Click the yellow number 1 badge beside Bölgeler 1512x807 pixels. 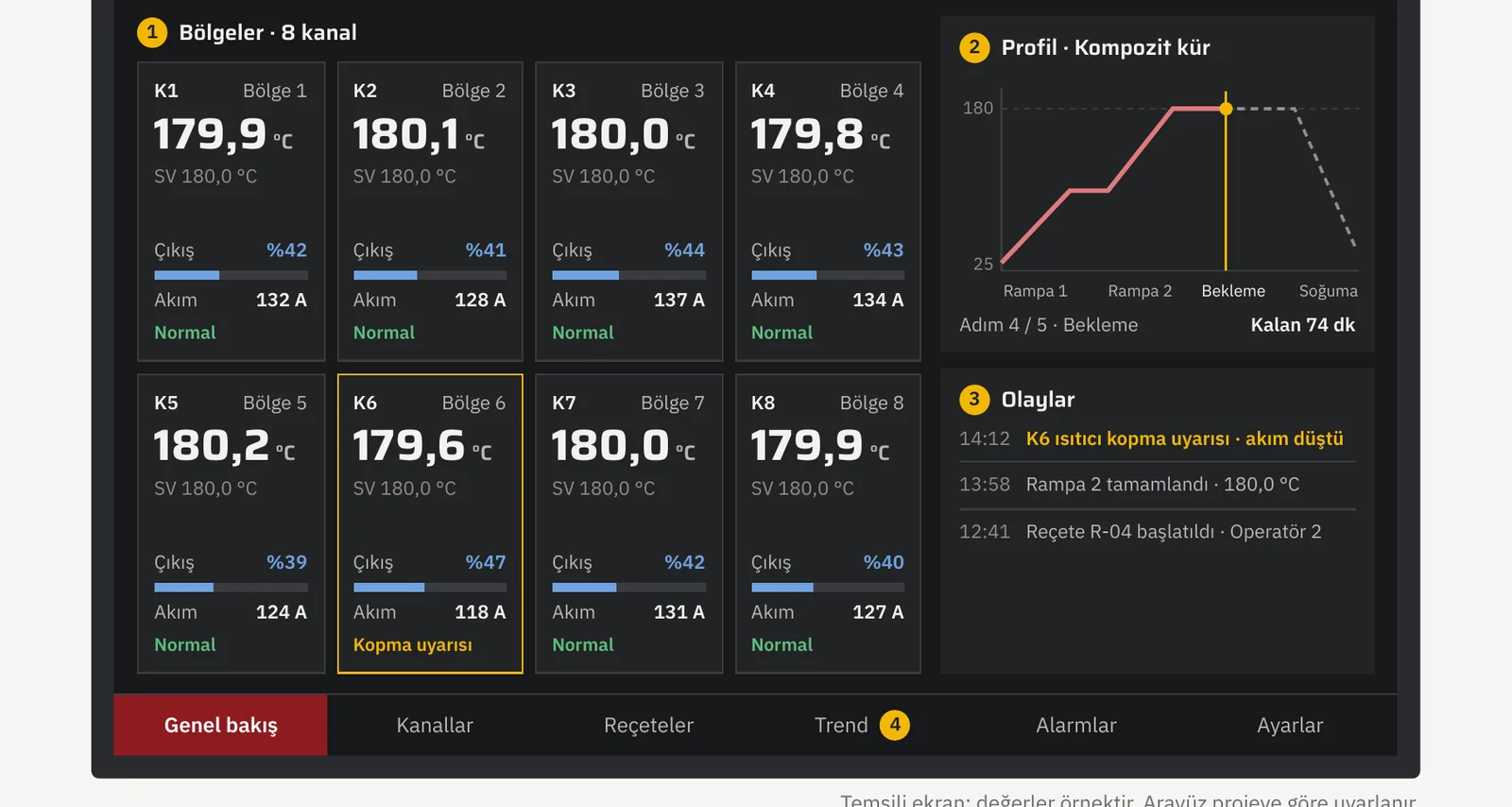(x=152, y=32)
